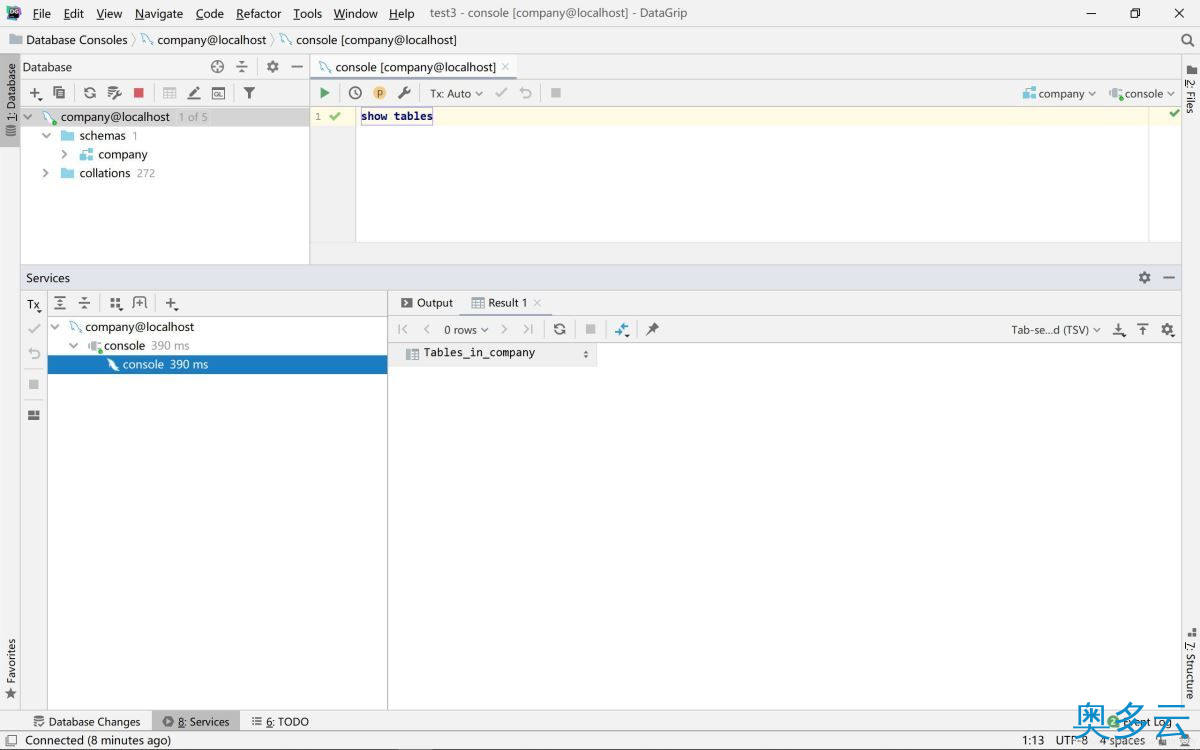Open Services panel gear options
The height and width of the screenshot is (750, 1200).
(1145, 278)
